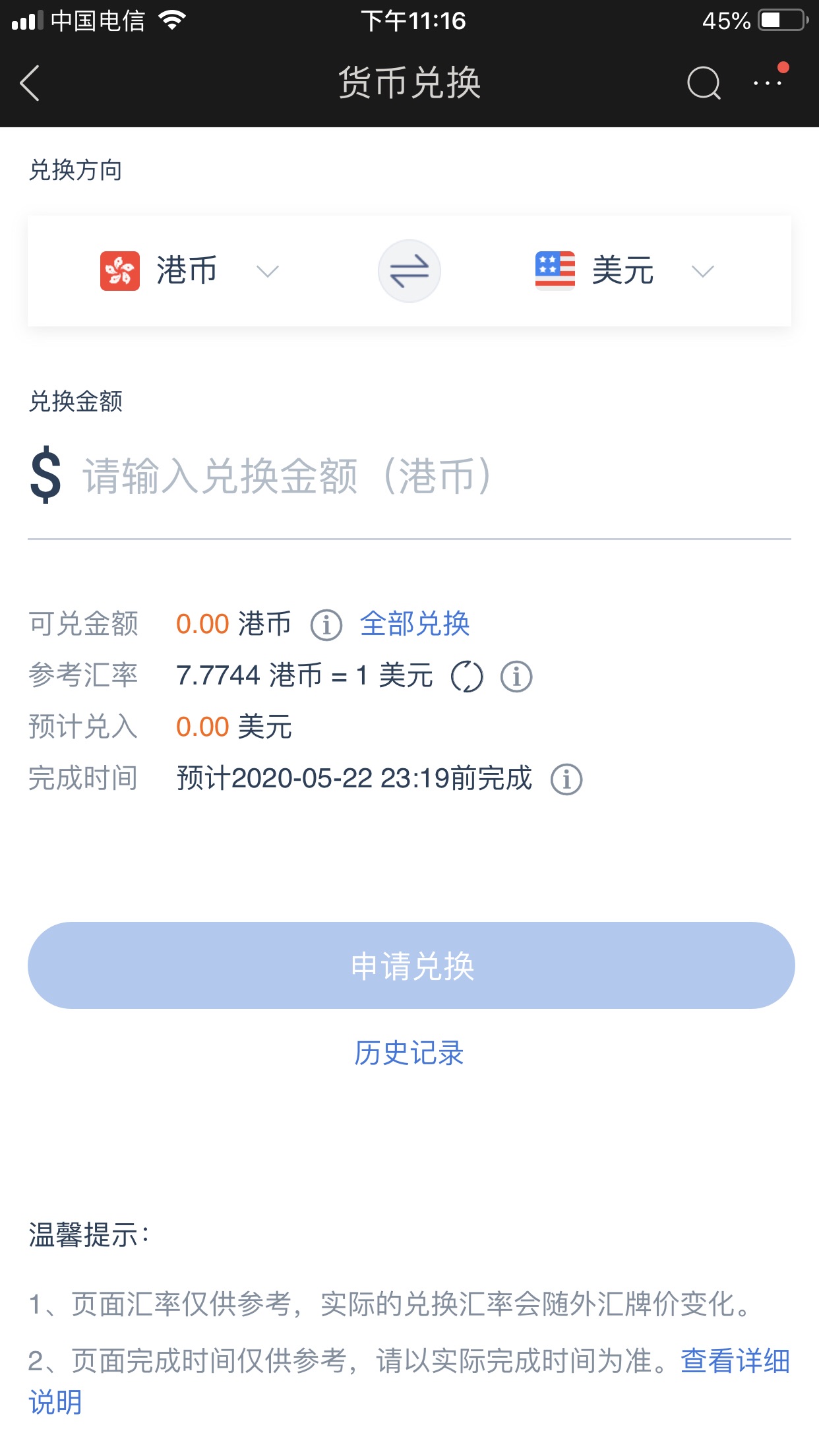
Task: Refresh the reference exchange rate
Action: point(467,677)
